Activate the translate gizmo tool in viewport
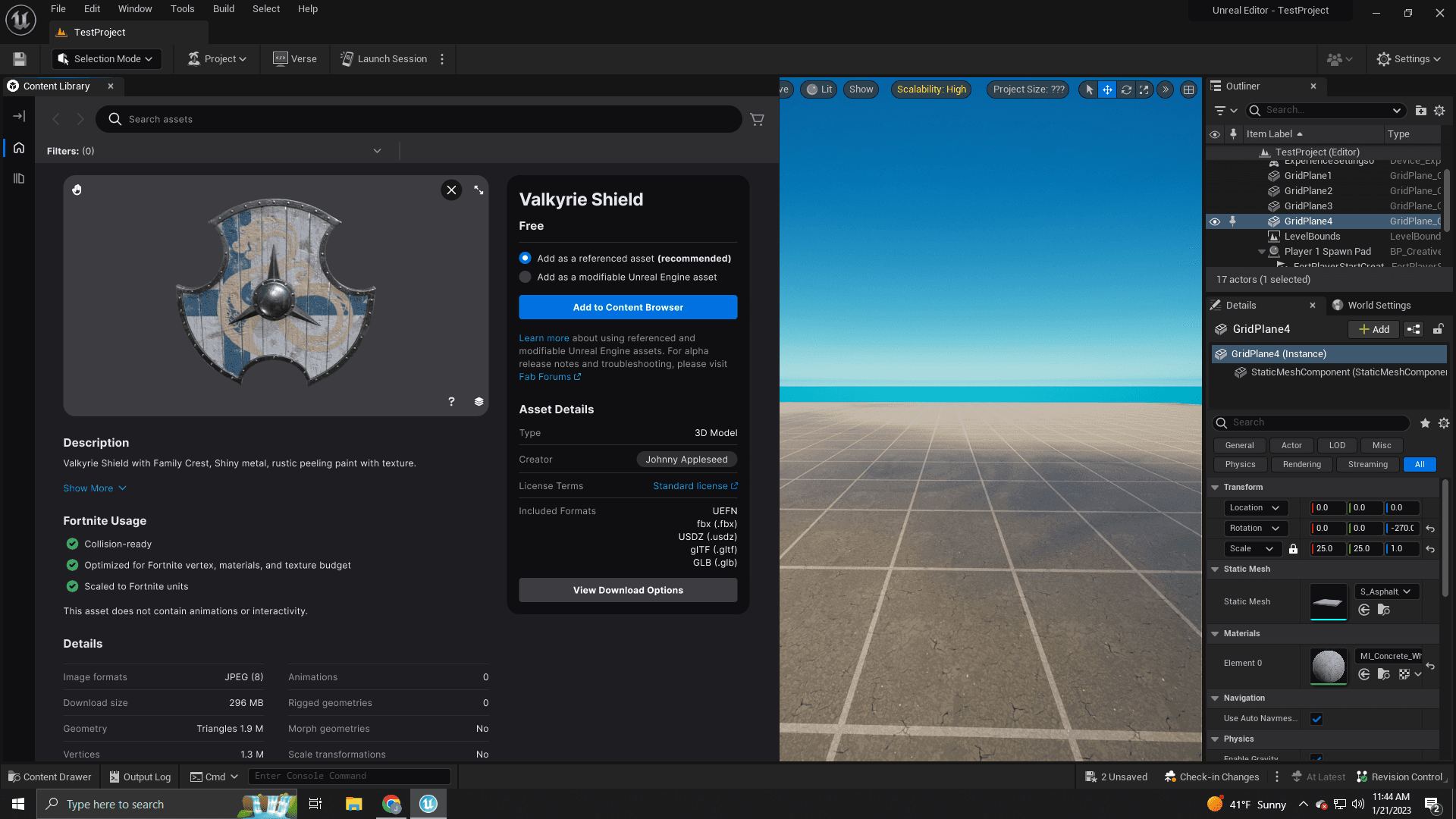Image resolution: width=1456 pixels, height=819 pixels. [1107, 89]
